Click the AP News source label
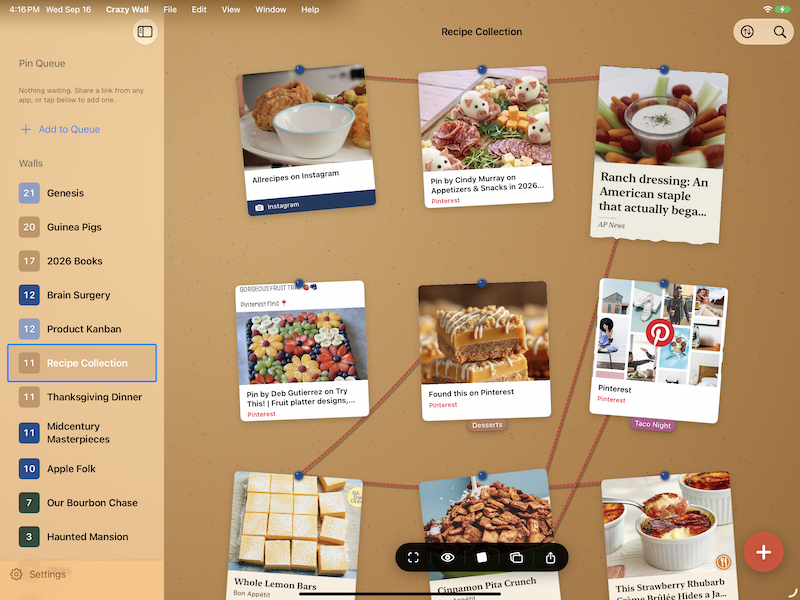 click(x=611, y=224)
